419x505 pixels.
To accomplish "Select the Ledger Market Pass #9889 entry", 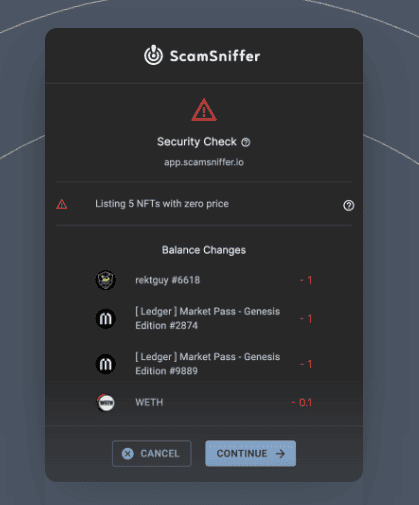I will click(x=207, y=364).
